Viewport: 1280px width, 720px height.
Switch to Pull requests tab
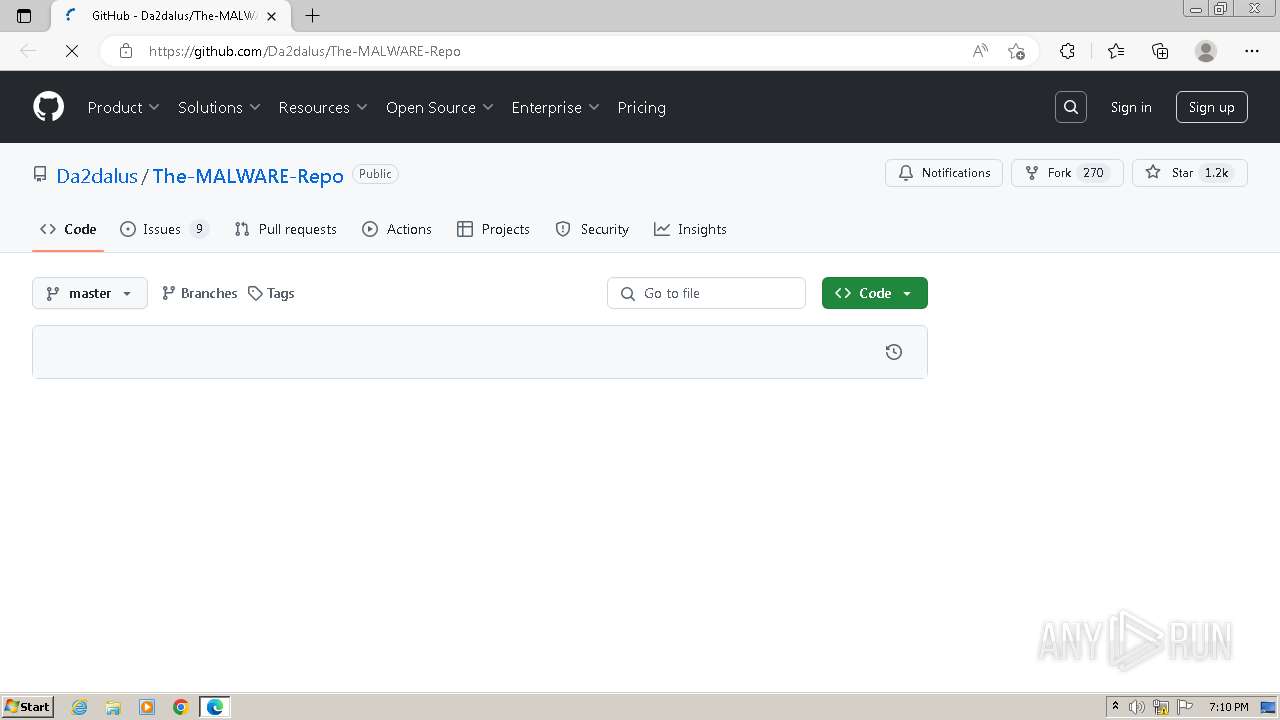[x=286, y=229]
